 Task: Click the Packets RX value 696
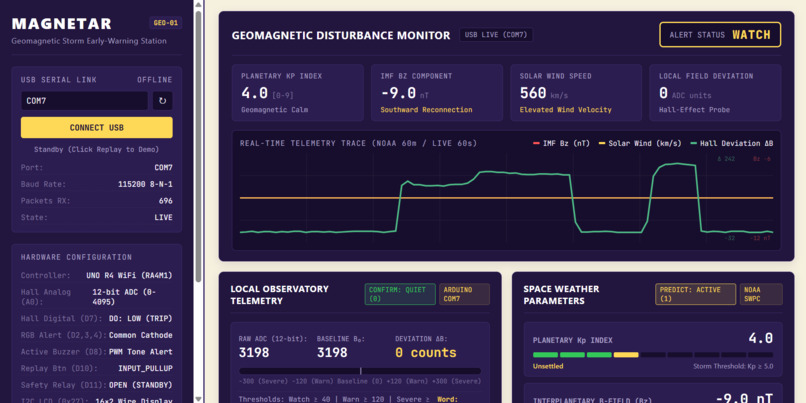[166, 200]
